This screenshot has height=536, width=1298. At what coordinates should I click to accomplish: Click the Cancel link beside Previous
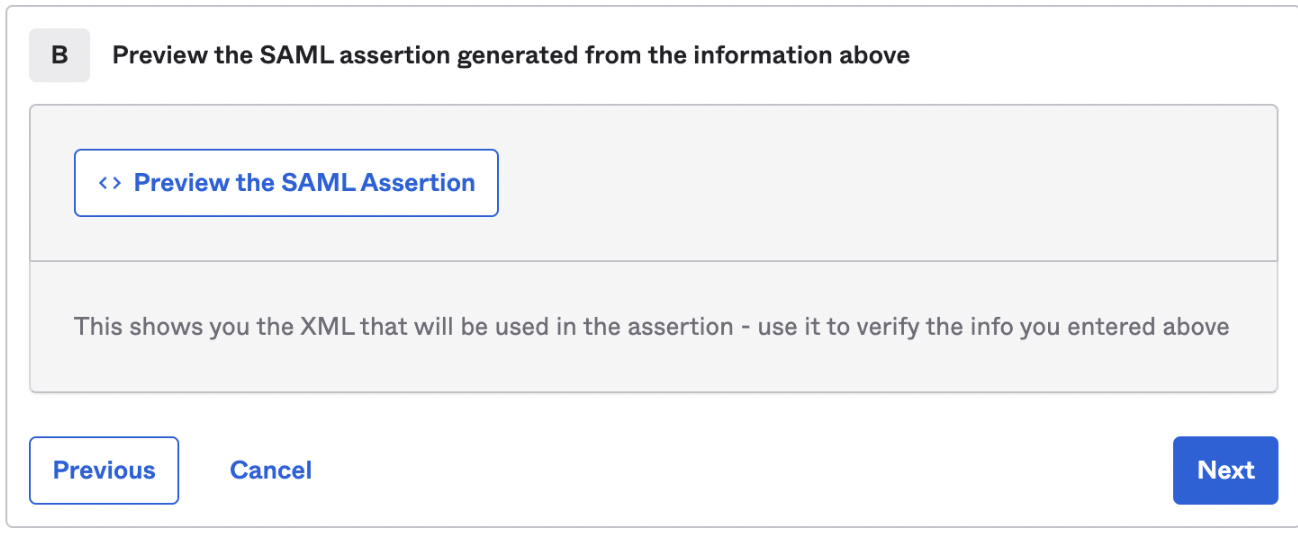coord(271,470)
